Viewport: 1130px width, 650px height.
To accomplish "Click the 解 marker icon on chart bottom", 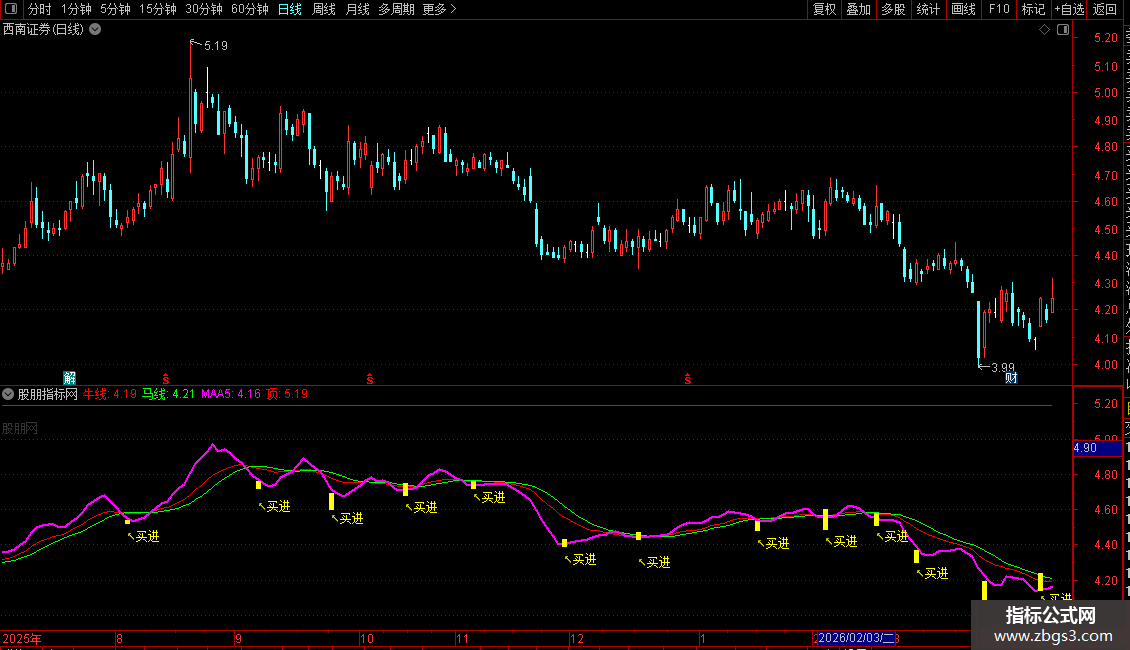I will tap(69, 378).
